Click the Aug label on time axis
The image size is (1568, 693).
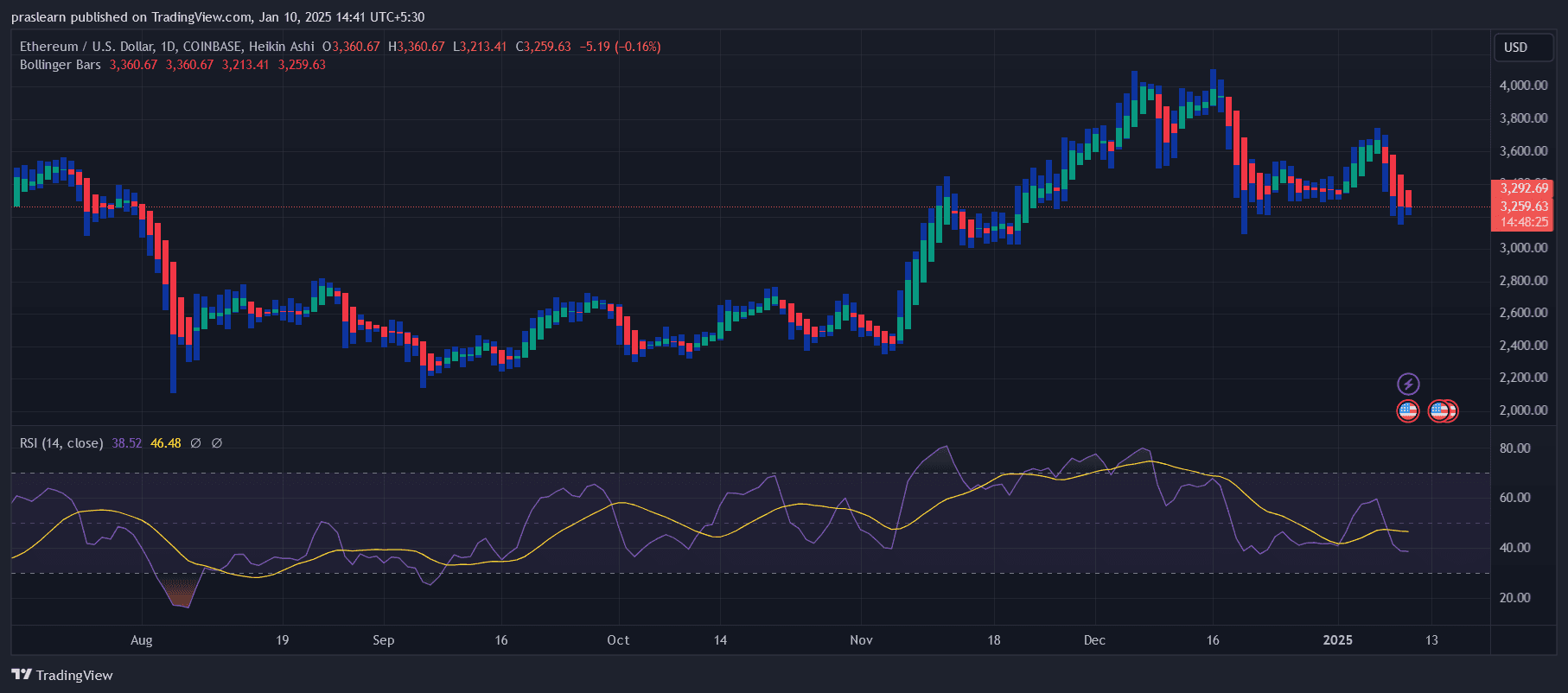pyautogui.click(x=141, y=640)
